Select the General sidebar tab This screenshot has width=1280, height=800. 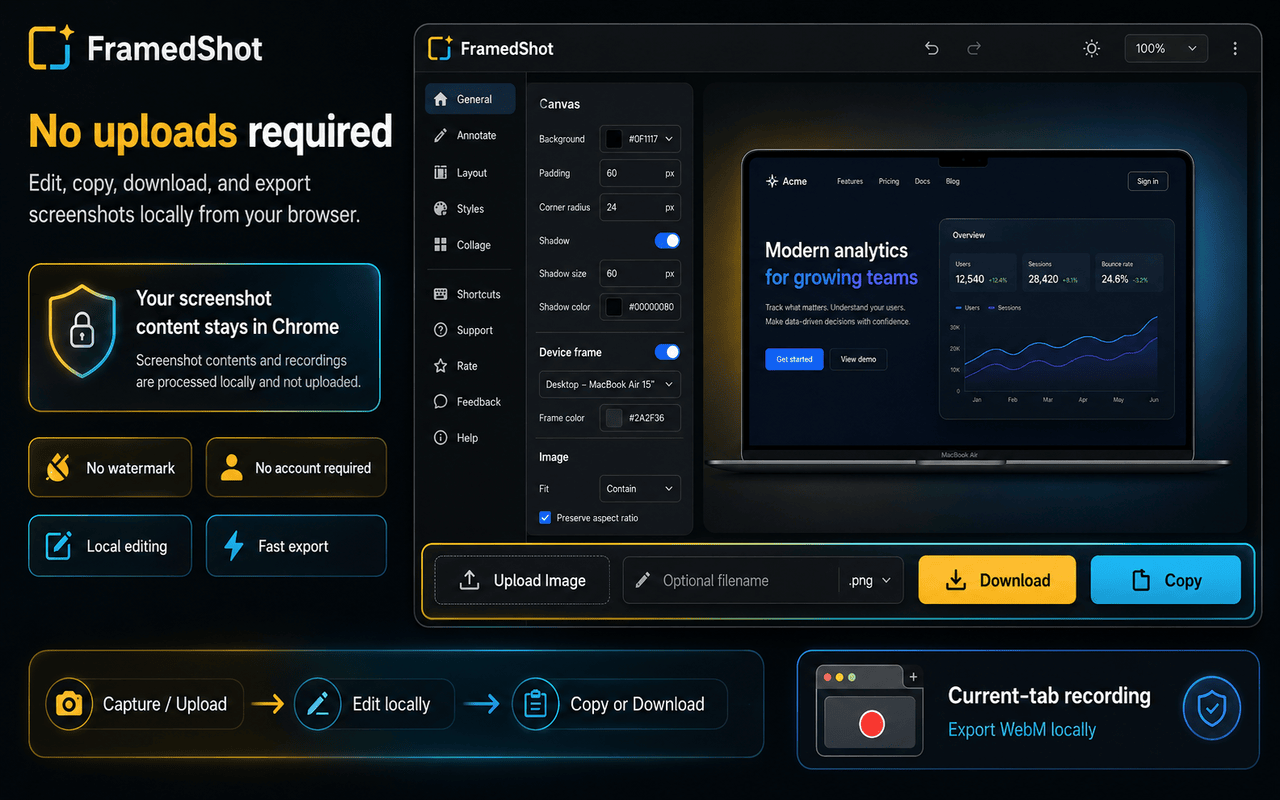point(470,99)
